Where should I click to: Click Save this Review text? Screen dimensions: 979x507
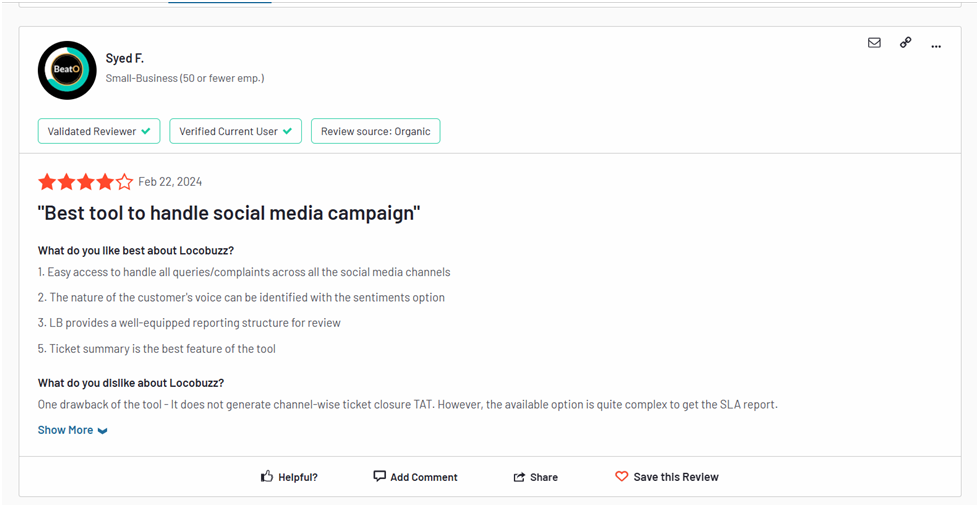pyautogui.click(x=676, y=477)
